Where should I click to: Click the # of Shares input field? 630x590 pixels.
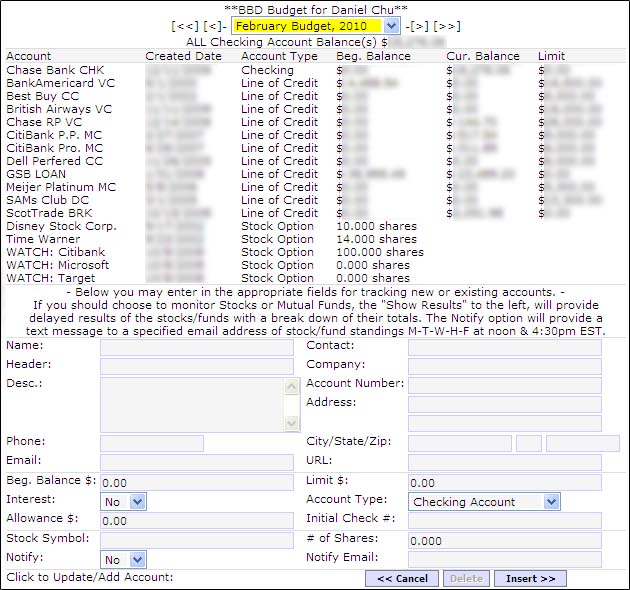pyautogui.click(x=505, y=541)
